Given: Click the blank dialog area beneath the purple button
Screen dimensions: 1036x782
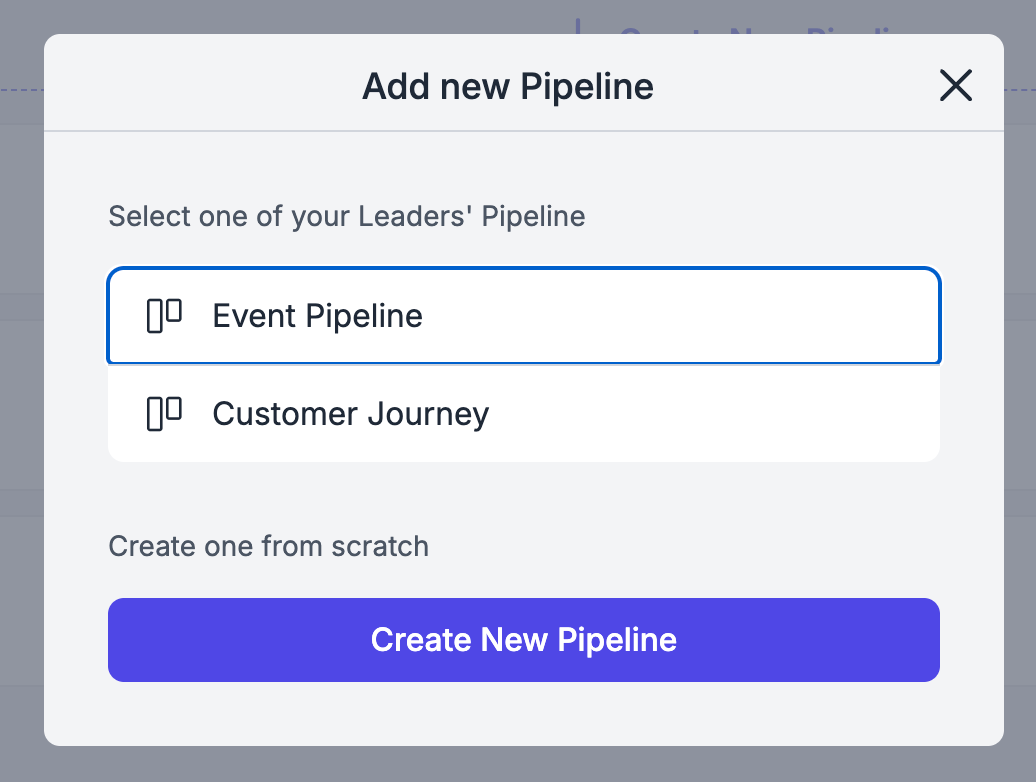Looking at the screenshot, I should 523,713.
